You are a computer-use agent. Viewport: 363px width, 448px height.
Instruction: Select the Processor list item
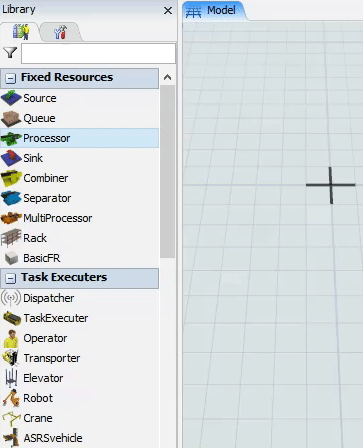tap(79, 138)
